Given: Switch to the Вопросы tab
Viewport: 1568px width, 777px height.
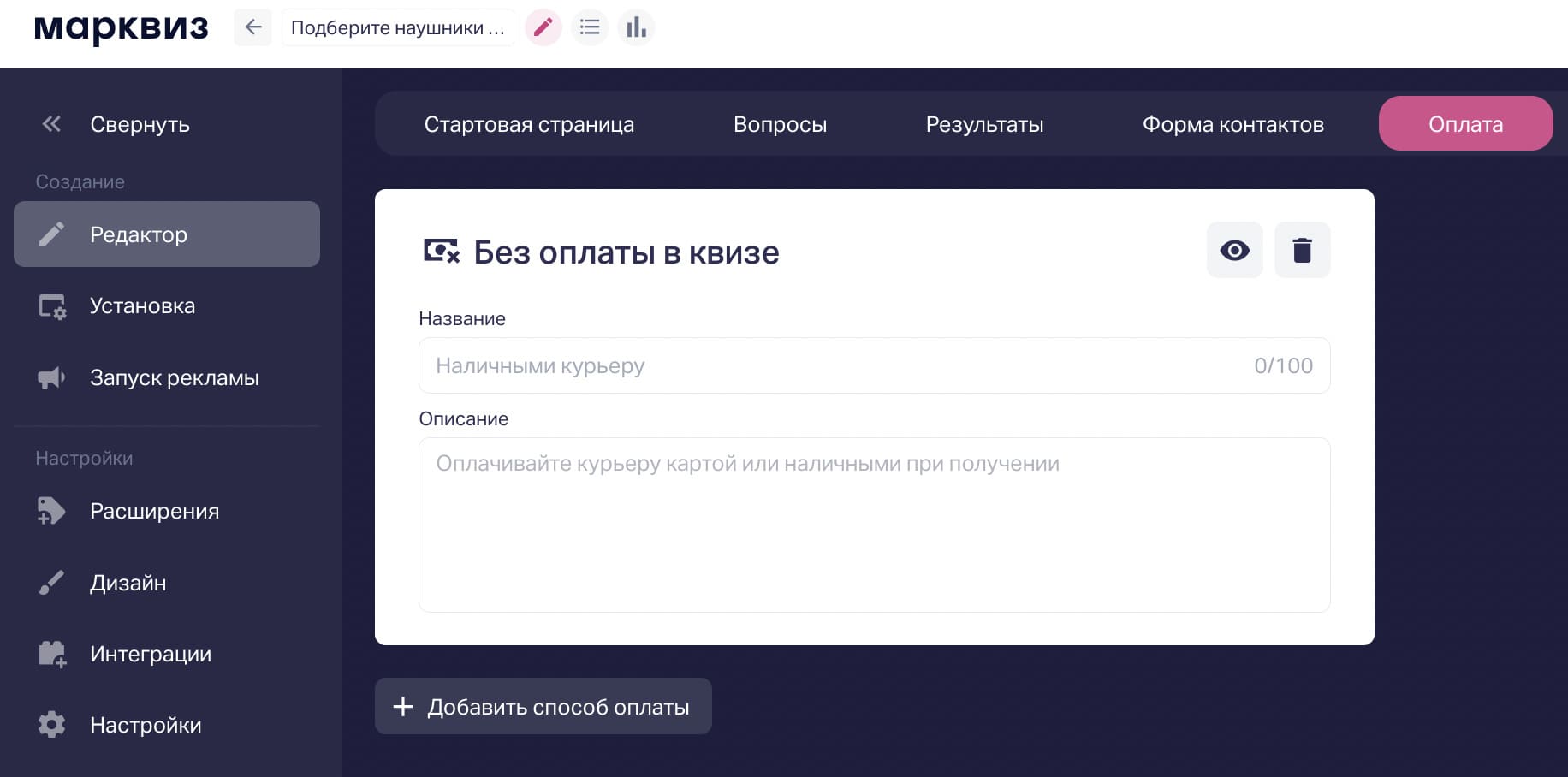Looking at the screenshot, I should (x=780, y=123).
